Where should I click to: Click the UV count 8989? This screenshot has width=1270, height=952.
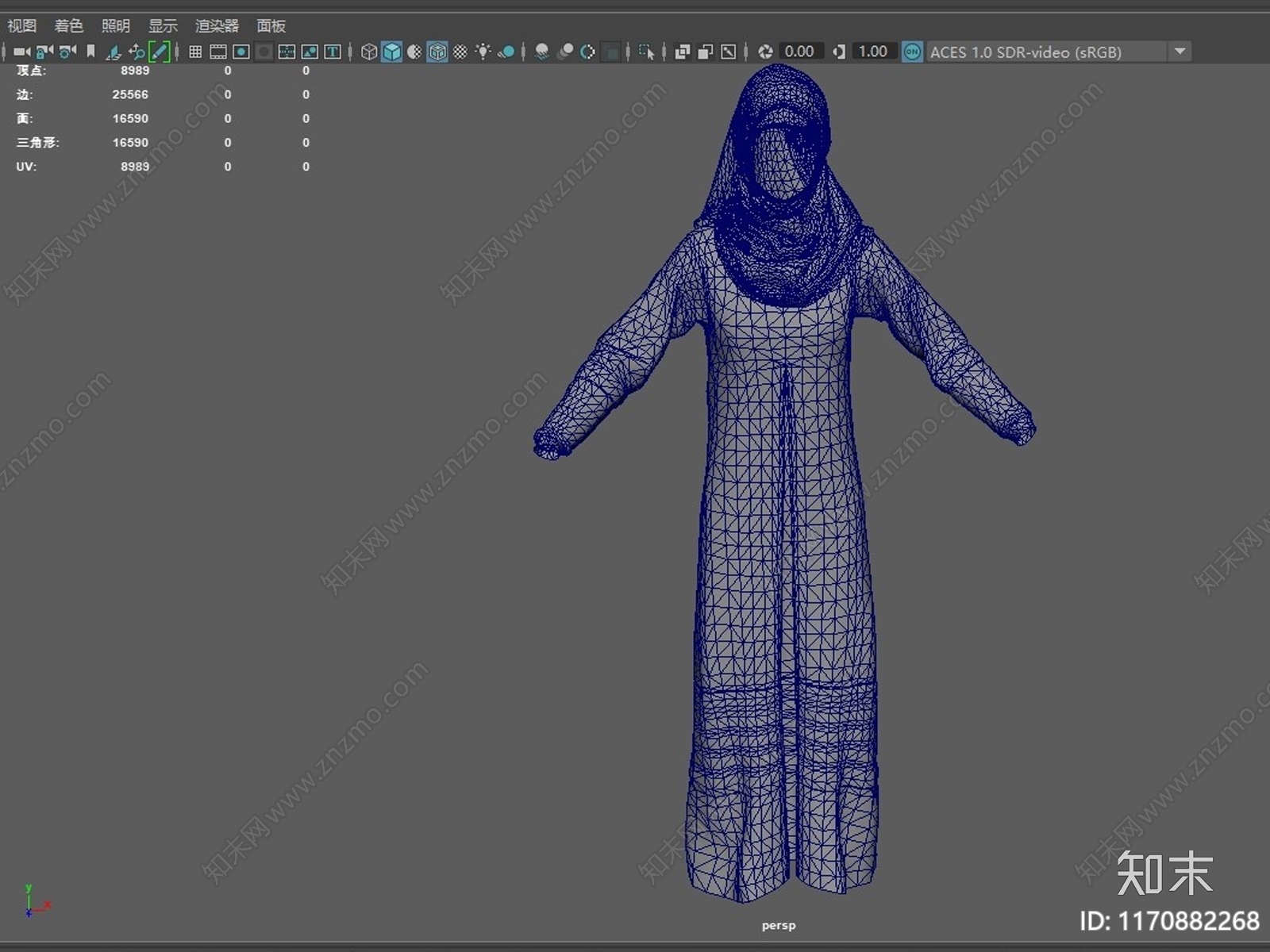(x=135, y=167)
